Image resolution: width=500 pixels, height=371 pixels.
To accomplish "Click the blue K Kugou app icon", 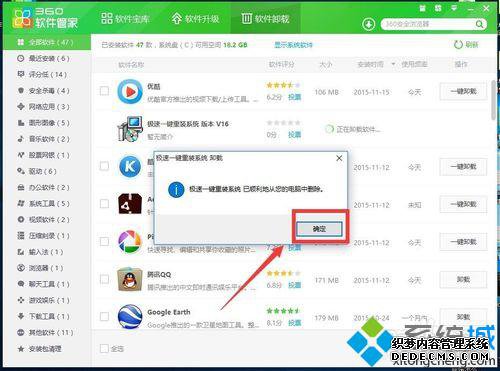I will pos(130,166).
